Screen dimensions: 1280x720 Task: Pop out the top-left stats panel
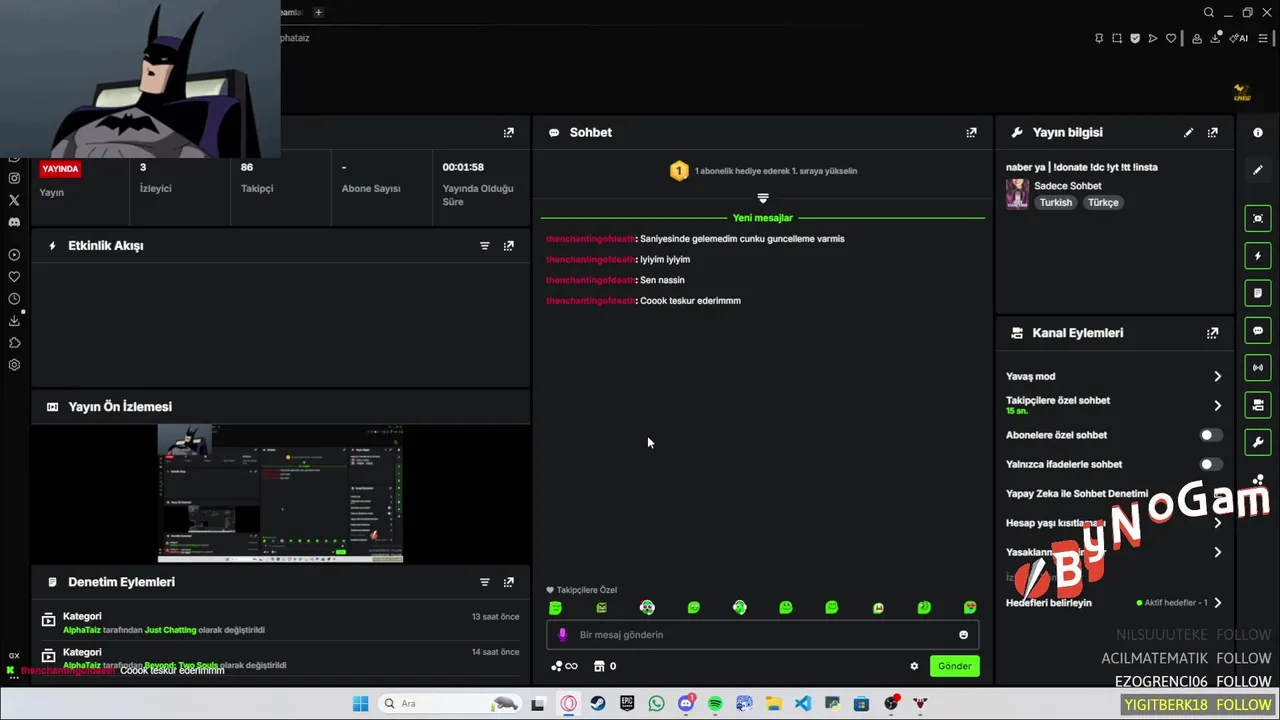[509, 132]
